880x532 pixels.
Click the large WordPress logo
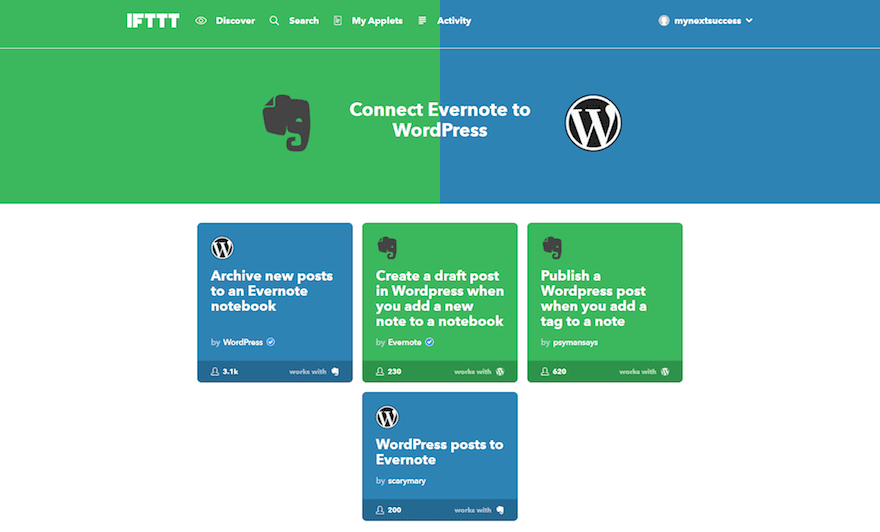[593, 123]
